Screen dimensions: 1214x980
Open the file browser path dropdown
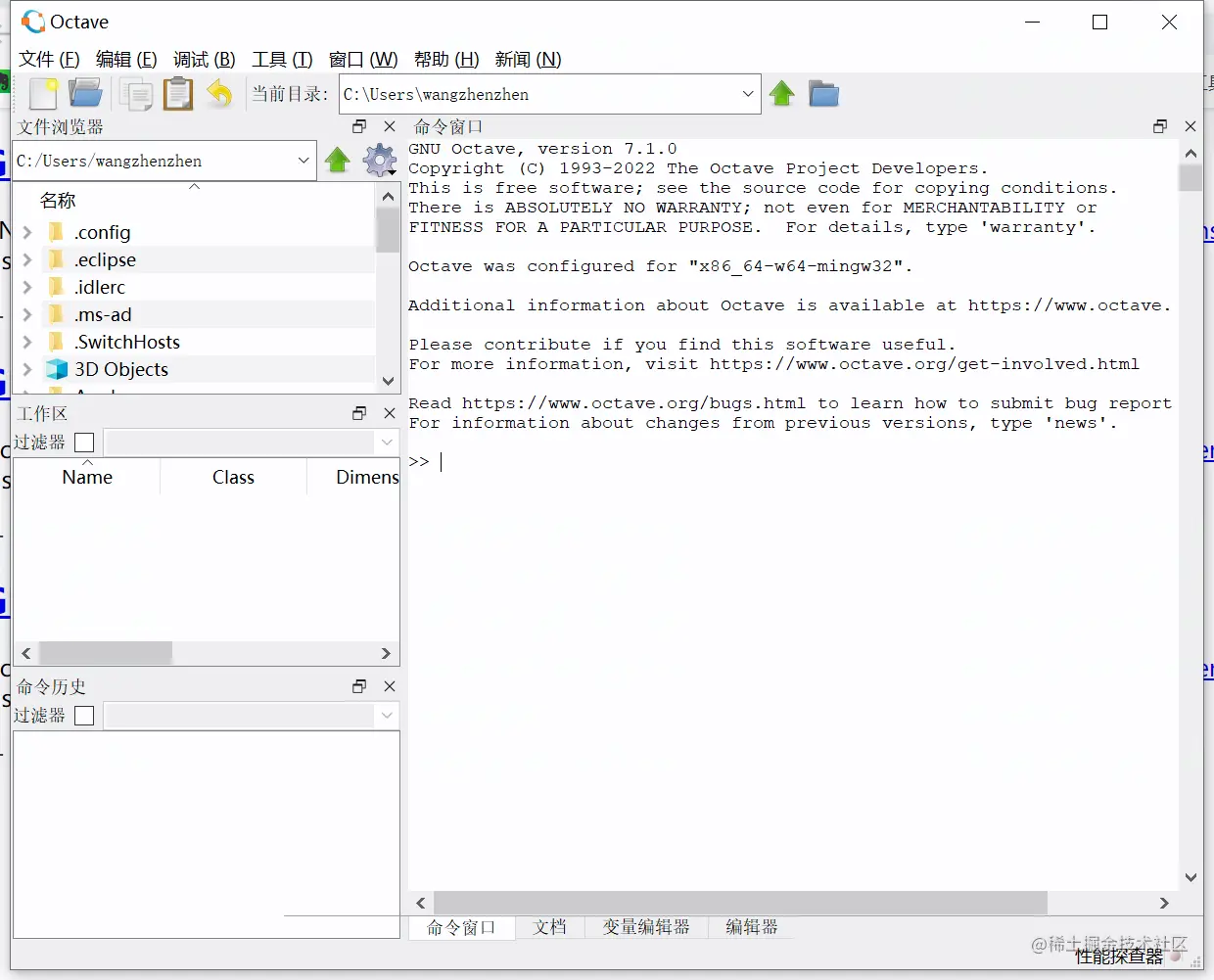point(303,161)
